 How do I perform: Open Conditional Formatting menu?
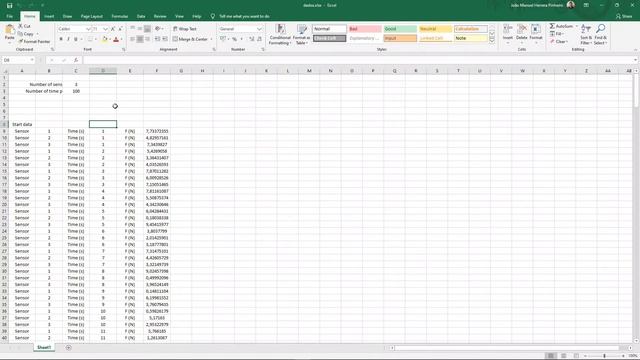[x=280, y=35]
